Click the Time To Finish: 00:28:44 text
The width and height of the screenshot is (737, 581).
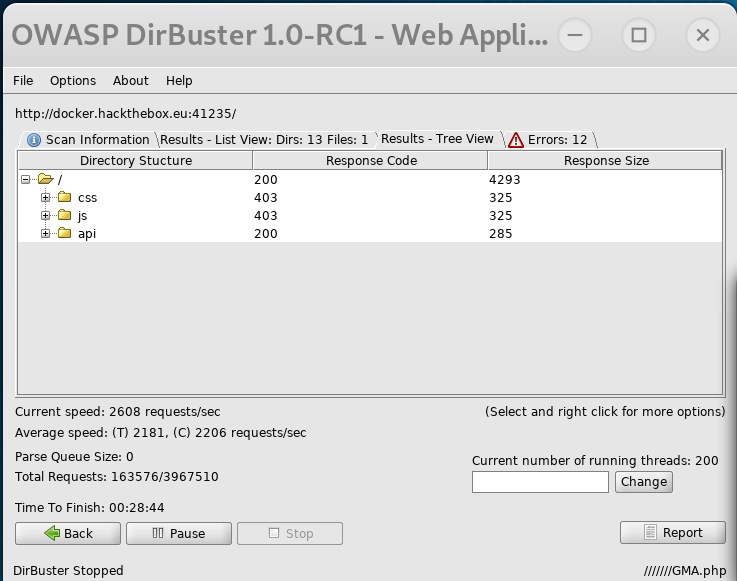click(x=89, y=508)
